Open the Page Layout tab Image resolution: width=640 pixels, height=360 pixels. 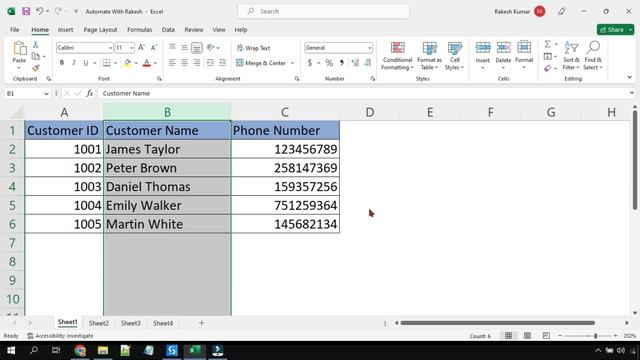point(100,30)
